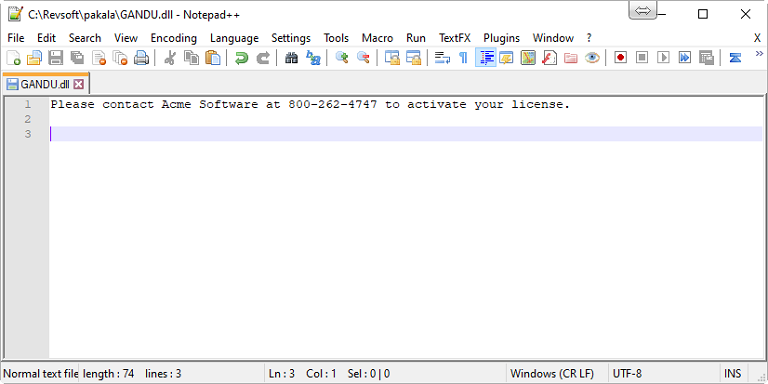
Task: Close the GANDU.dll tab with its X
Action: pyautogui.click(x=78, y=84)
